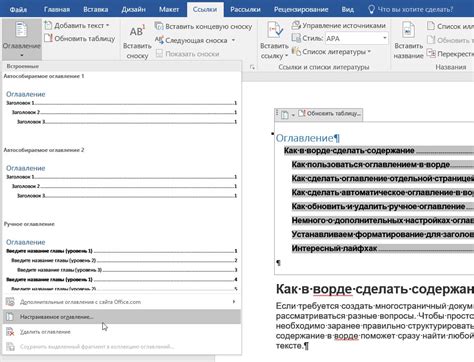Click TOC entry 'Как сделать оглавление отдельной страницей'
Viewport: 474px width, 362px height.
[x=383, y=179]
